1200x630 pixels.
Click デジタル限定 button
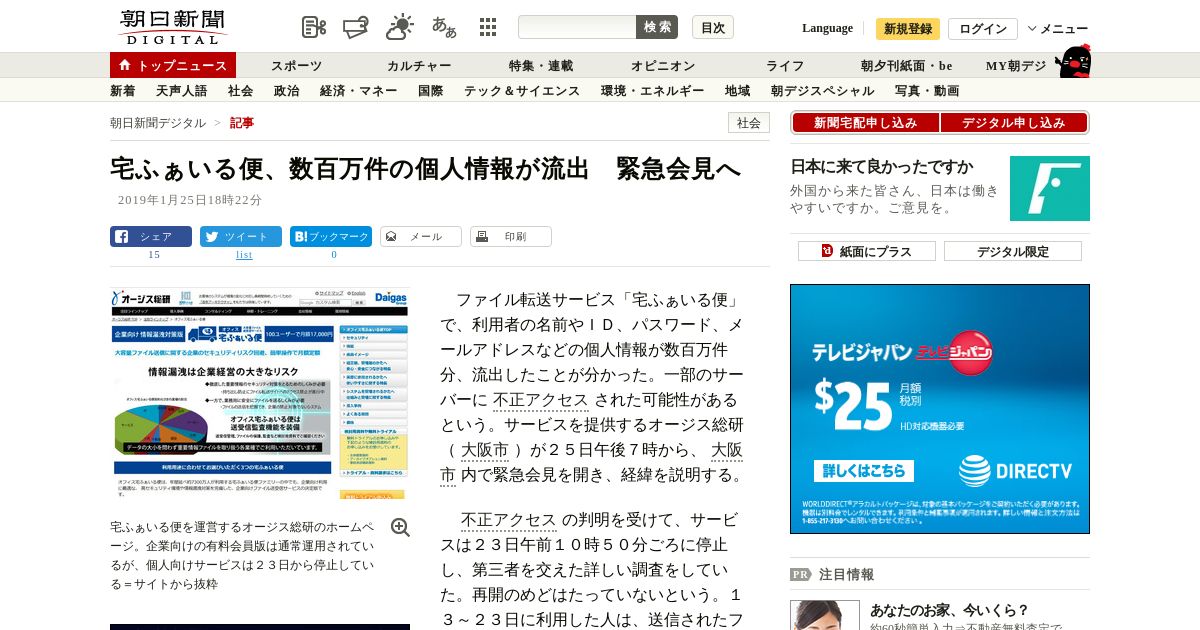point(1013,251)
